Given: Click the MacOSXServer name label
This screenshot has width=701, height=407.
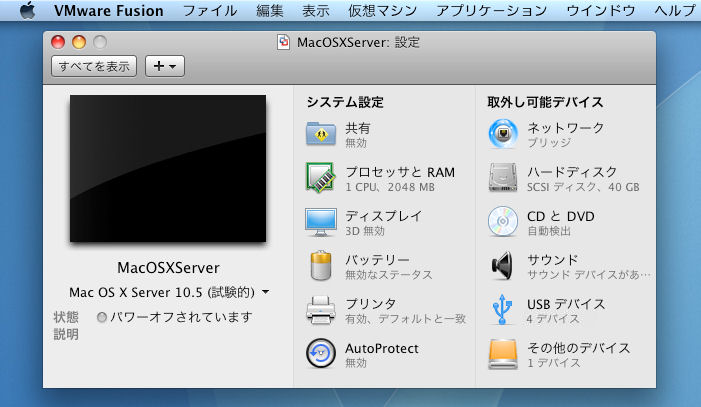Looking at the screenshot, I should coord(168,268).
